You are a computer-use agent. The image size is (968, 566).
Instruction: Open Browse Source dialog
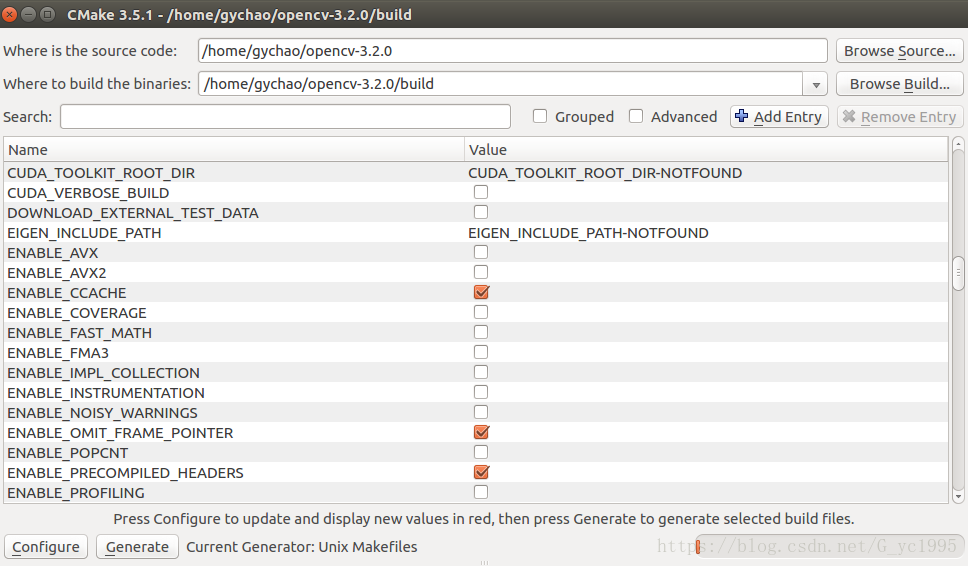tap(899, 51)
